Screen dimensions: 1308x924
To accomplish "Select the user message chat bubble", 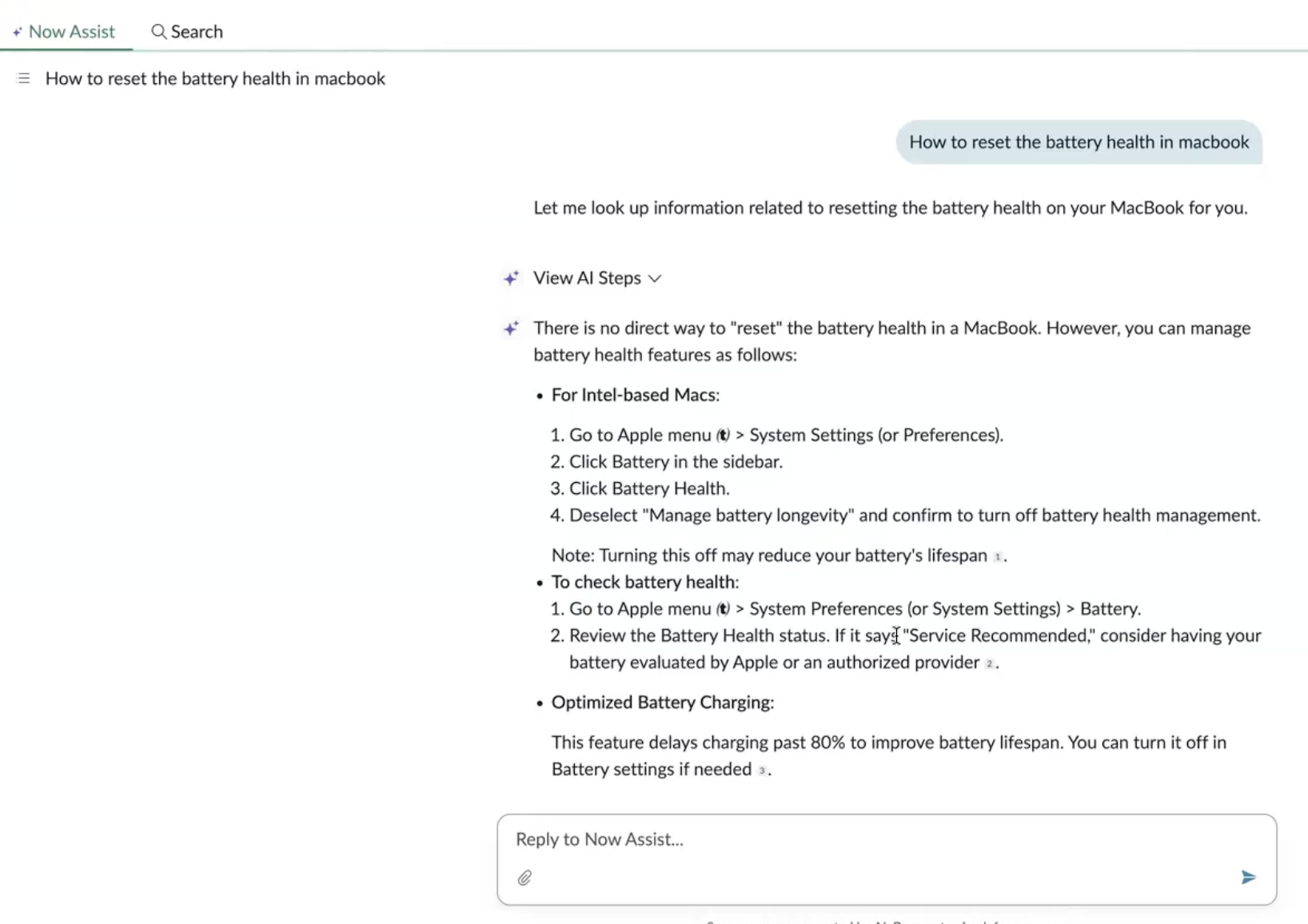I will tap(1079, 142).
